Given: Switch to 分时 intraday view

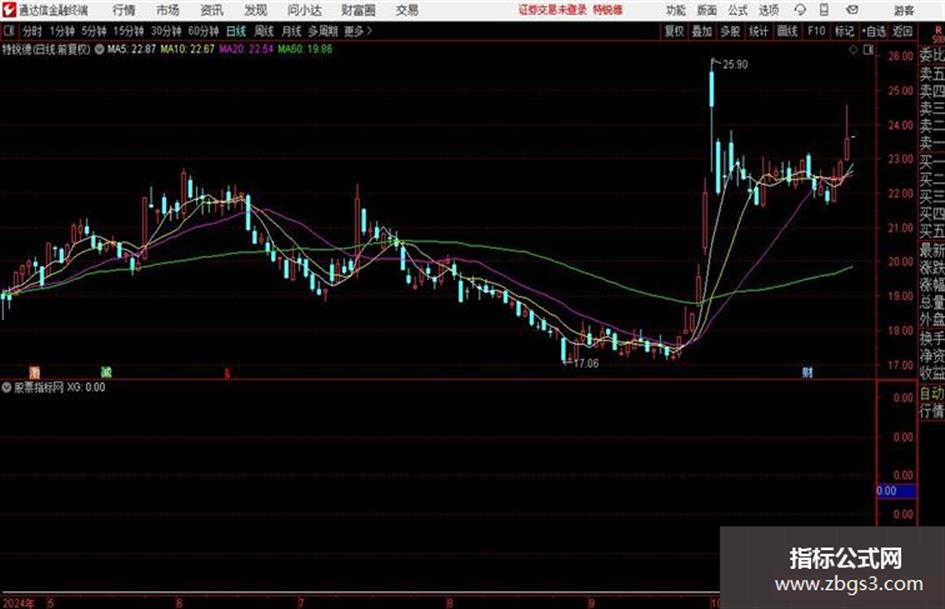Looking at the screenshot, I should click(x=33, y=31).
